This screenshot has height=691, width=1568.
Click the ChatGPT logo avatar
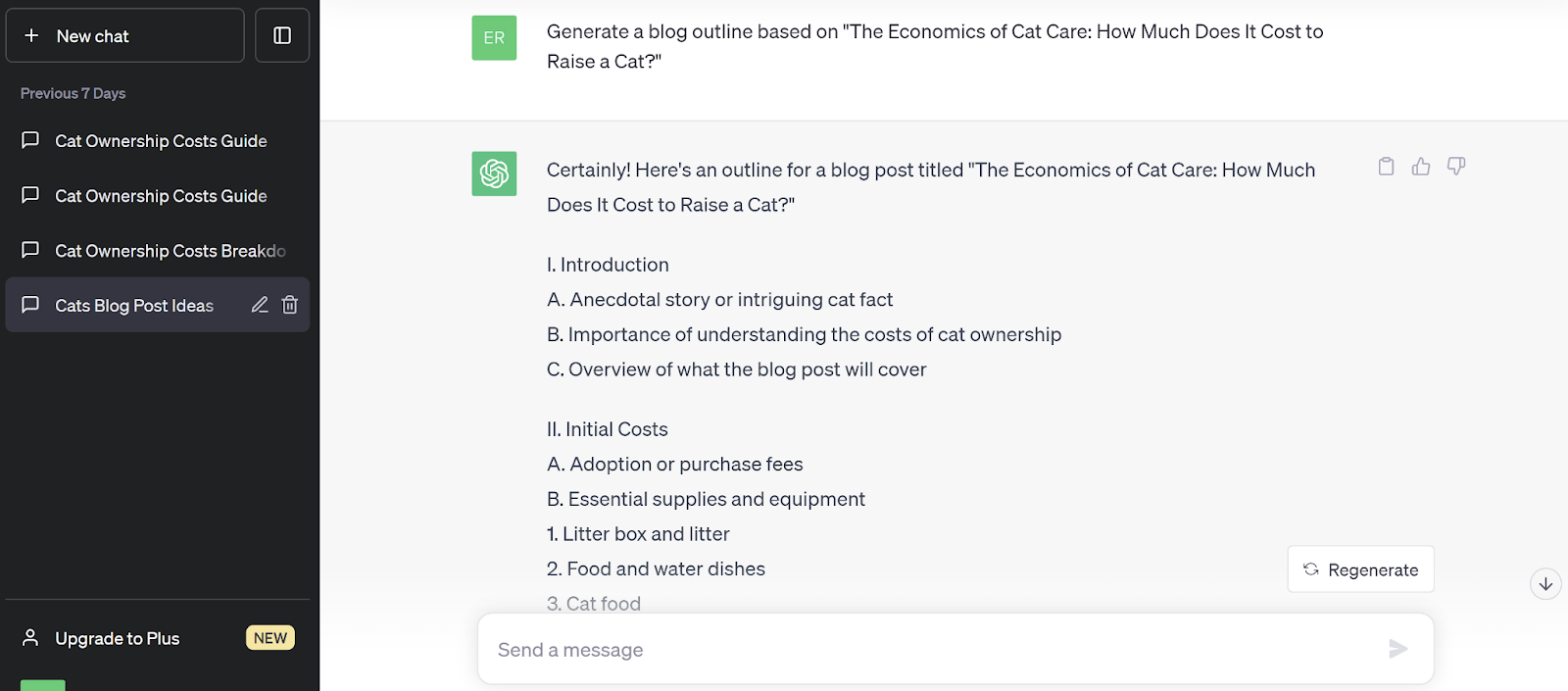click(494, 173)
